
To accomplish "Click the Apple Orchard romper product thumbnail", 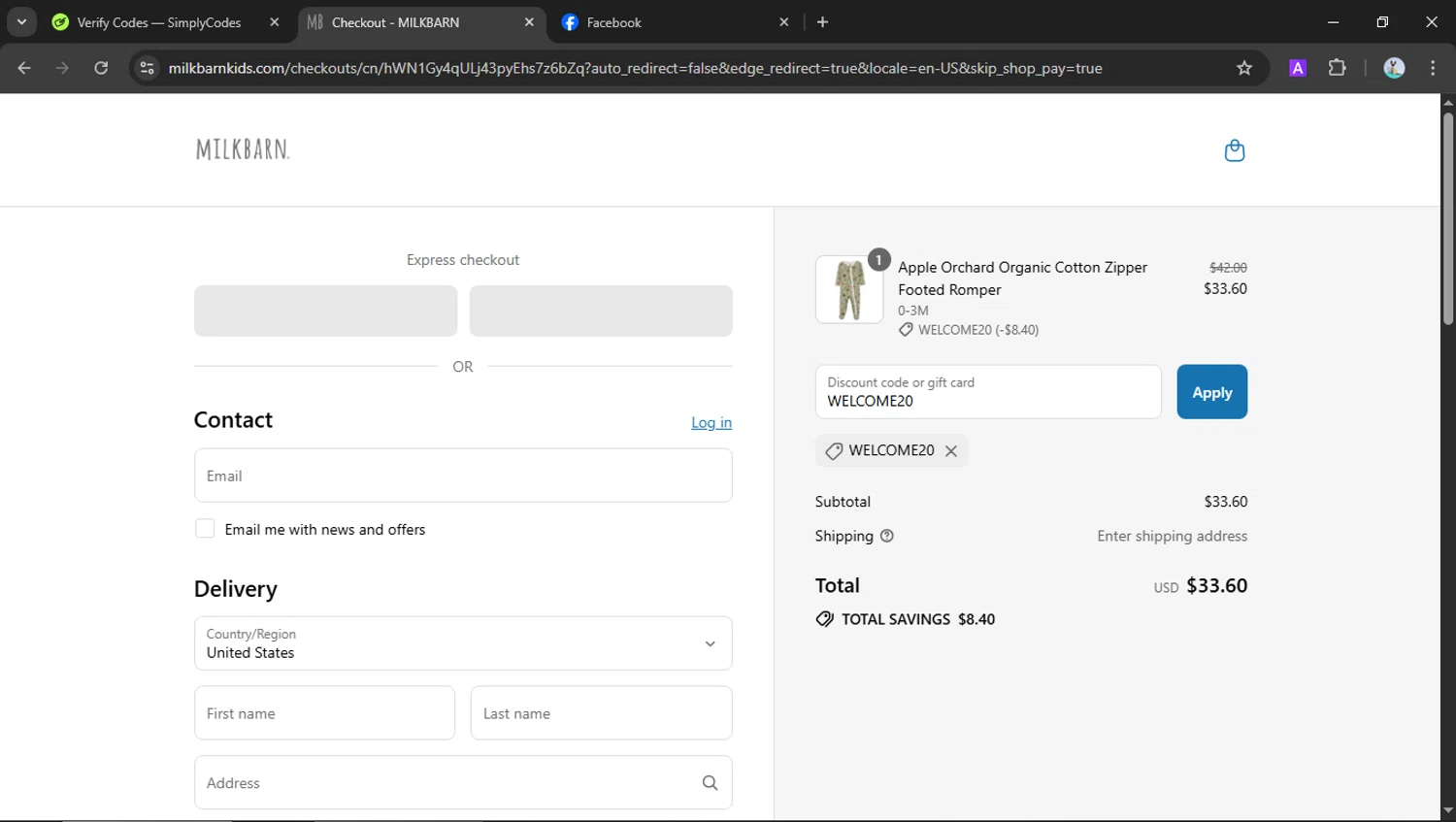I will point(849,289).
